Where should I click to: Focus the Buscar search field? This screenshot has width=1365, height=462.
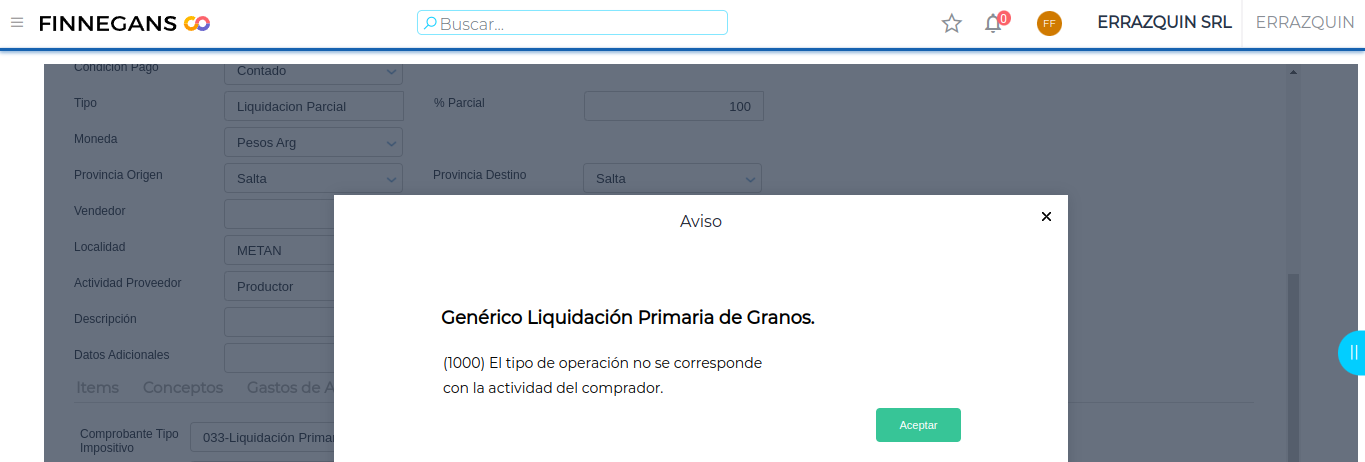point(580,23)
